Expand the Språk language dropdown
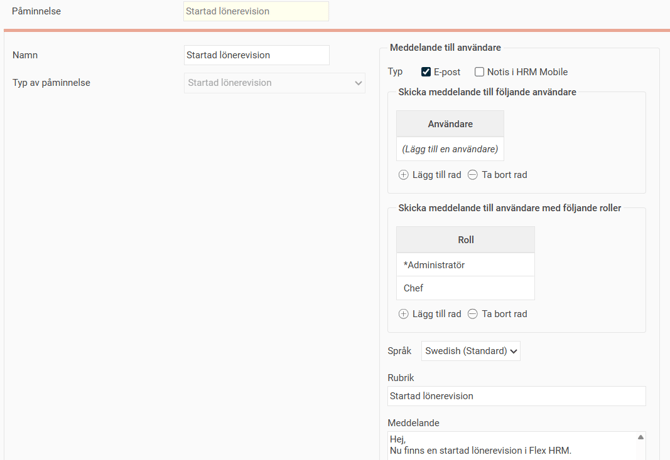 pos(470,352)
